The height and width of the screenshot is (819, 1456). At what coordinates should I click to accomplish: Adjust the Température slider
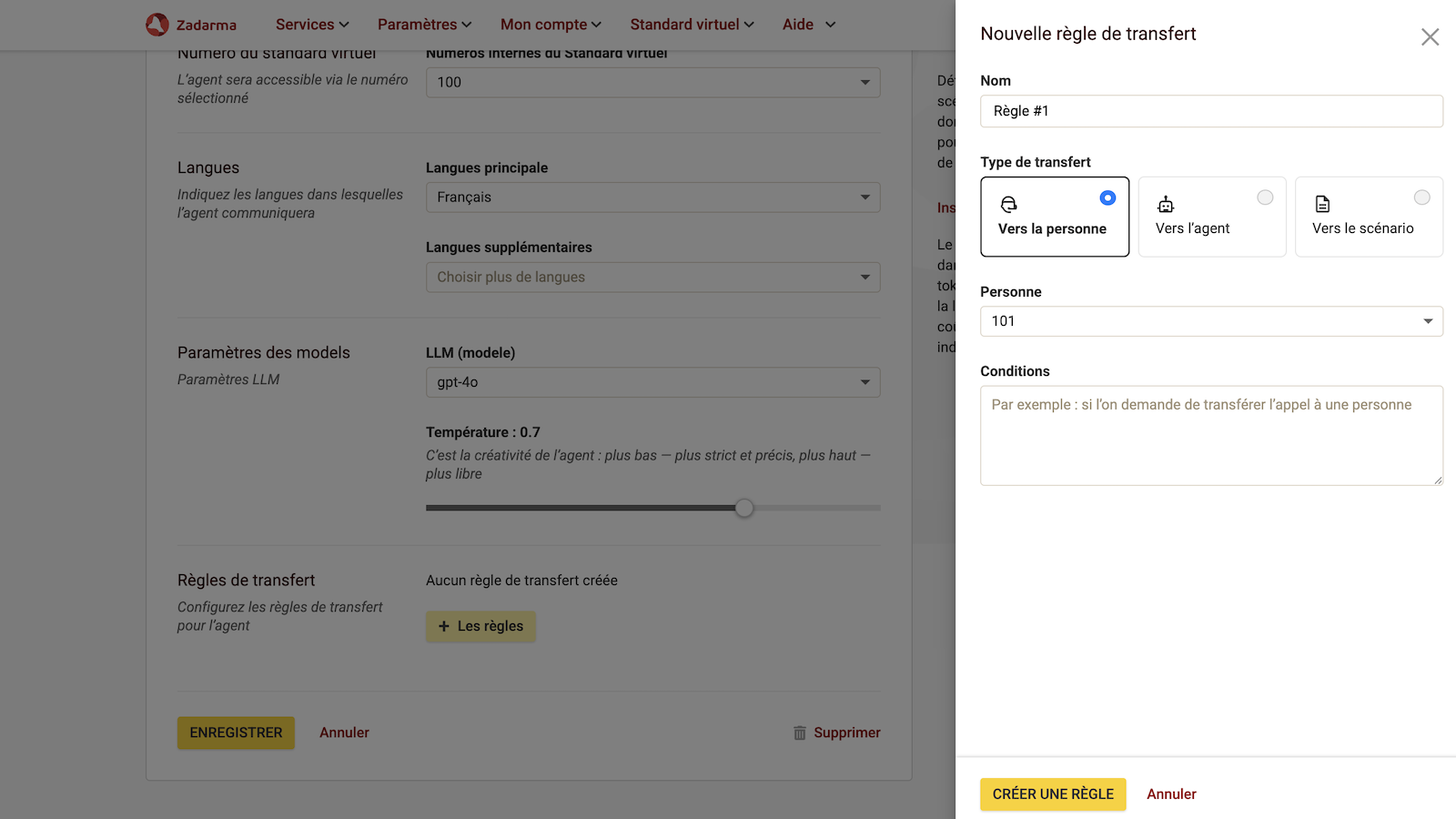[x=744, y=508]
